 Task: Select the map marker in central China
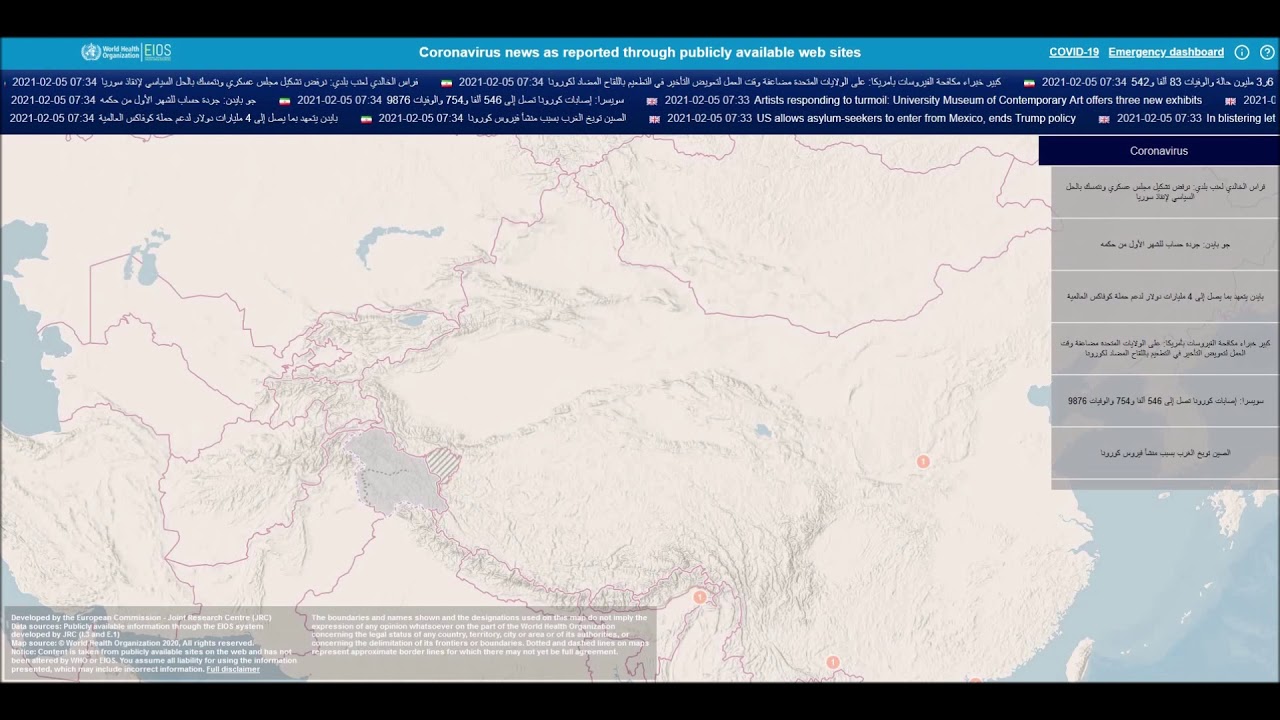(x=923, y=462)
